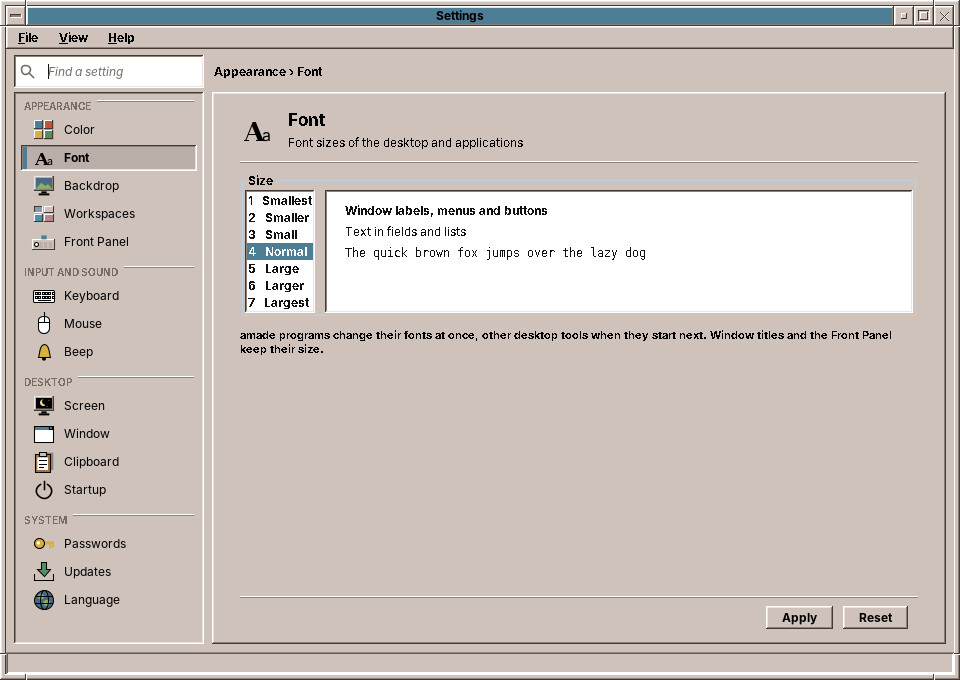
Task: Click the search magnifier icon
Action: tap(28, 72)
